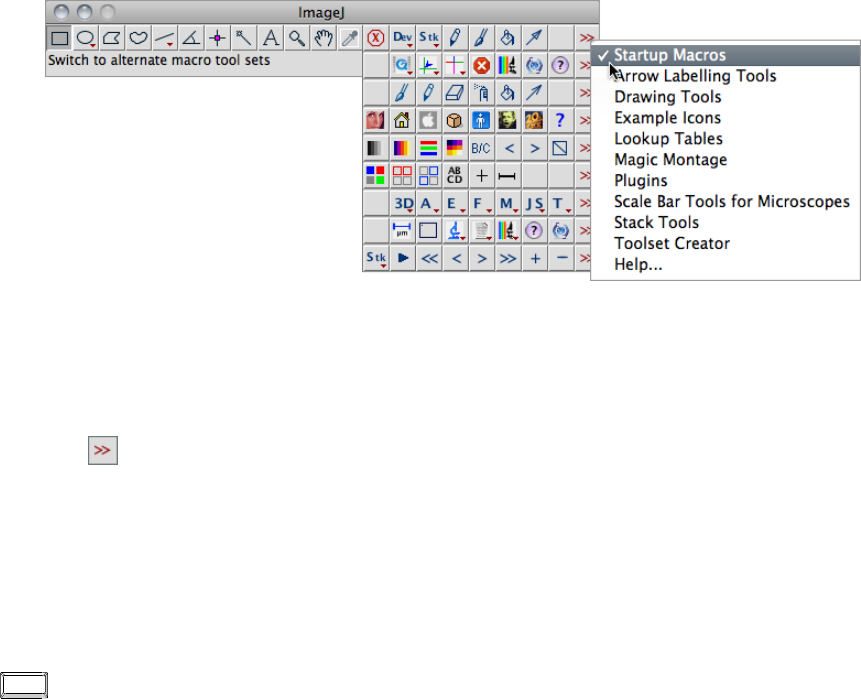Select the Magnifying glass tool
861x699 pixels.
tap(297, 38)
